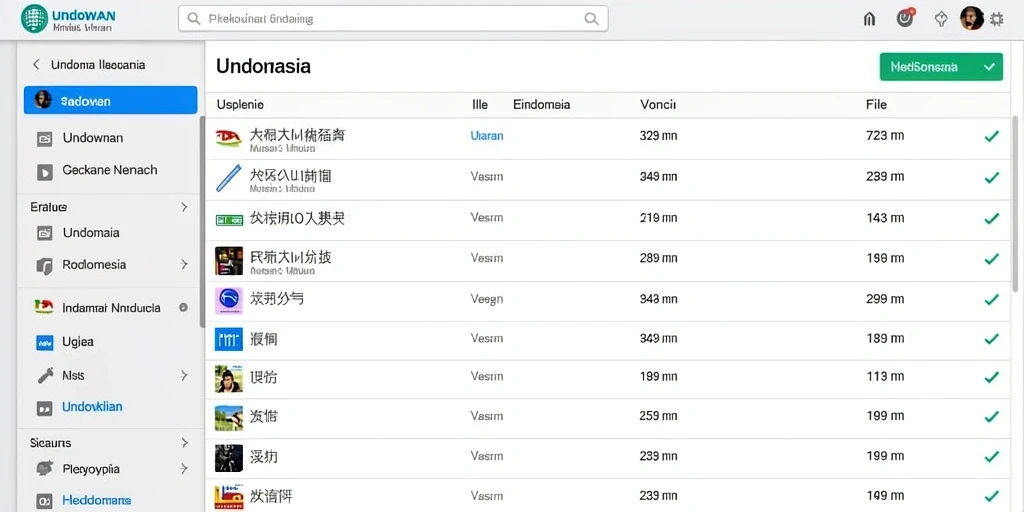Click the settings gear icon in header
The height and width of the screenshot is (512, 1024).
point(997,19)
